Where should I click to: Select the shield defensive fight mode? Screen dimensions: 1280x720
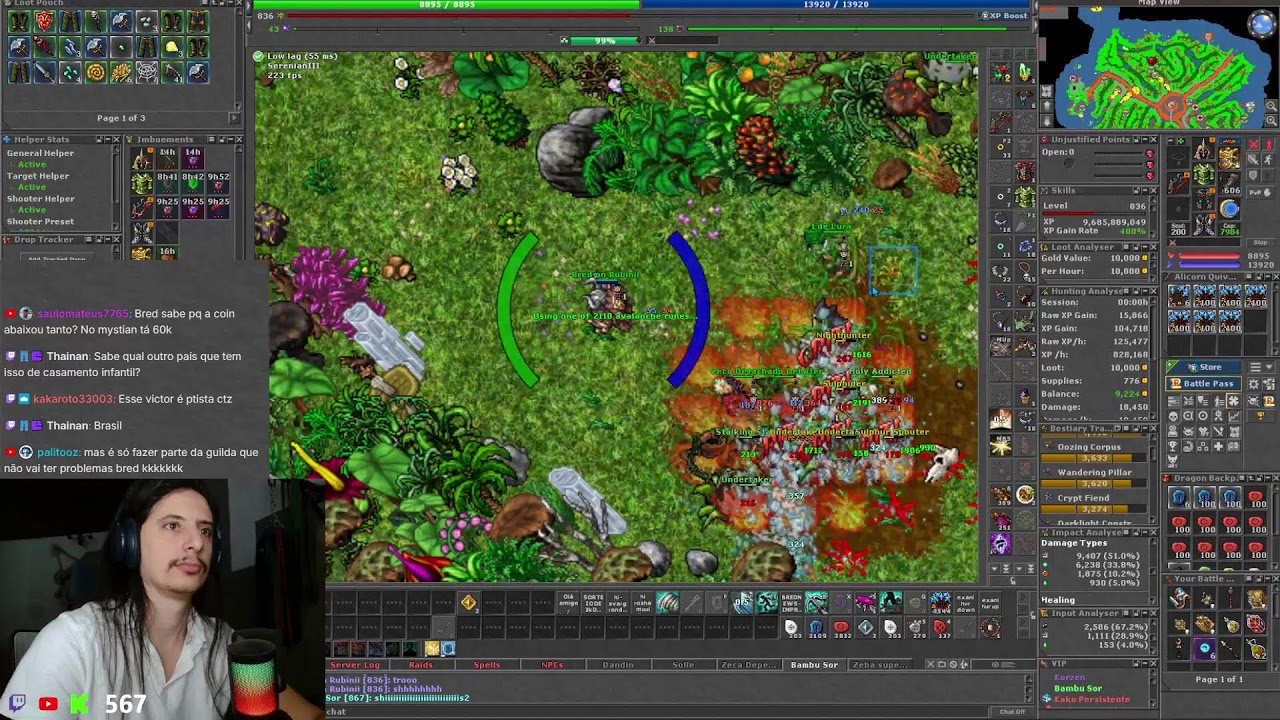coord(1254,175)
